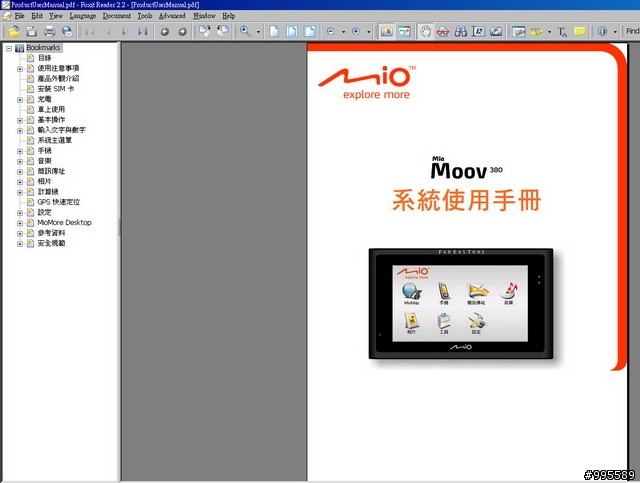Open the Advanced menu
This screenshot has height=483, width=640.
coord(172,16)
